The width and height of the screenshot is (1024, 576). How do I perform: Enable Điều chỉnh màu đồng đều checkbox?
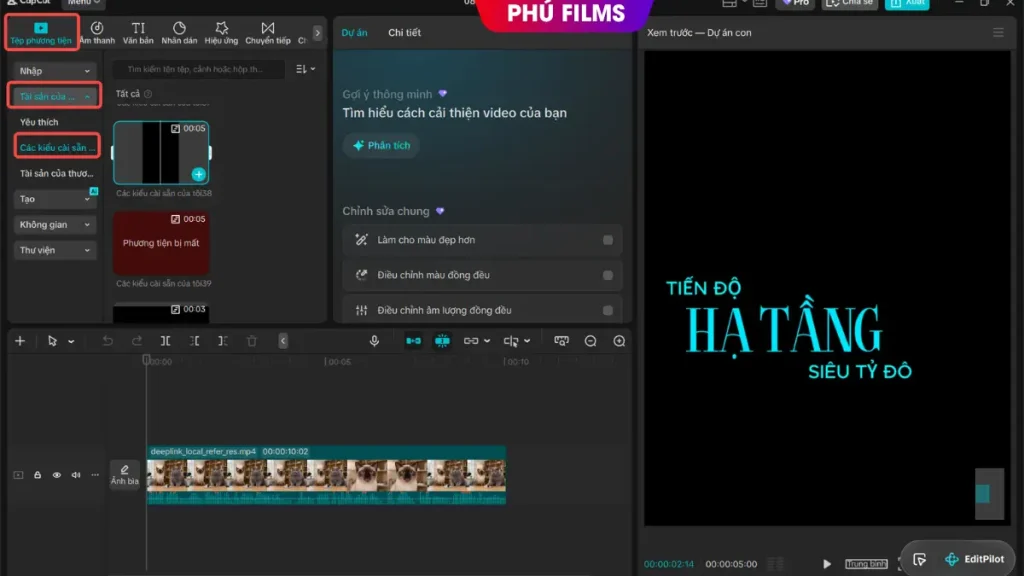click(608, 275)
